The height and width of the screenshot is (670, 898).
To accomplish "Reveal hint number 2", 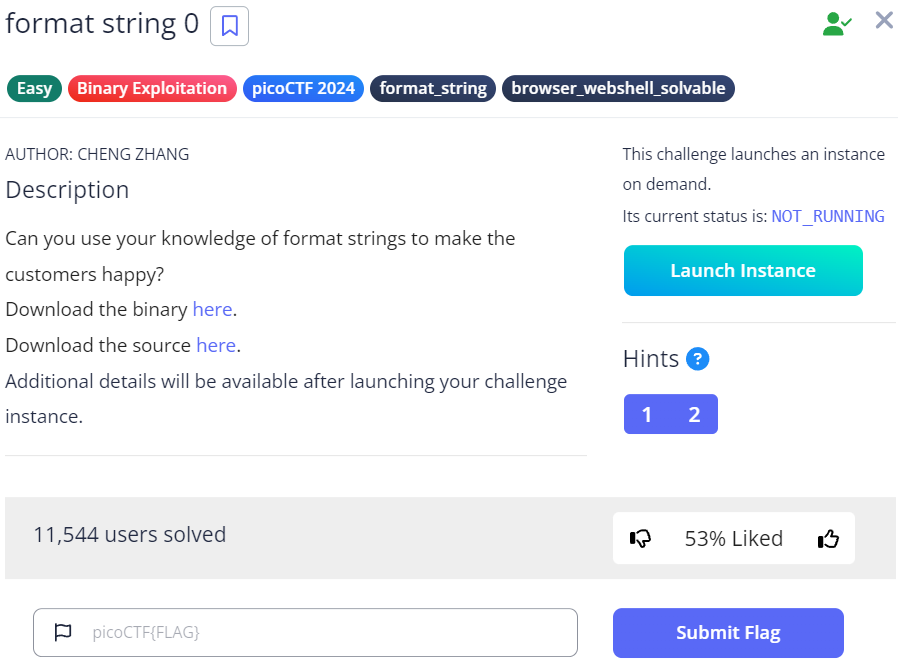I will coord(694,414).
